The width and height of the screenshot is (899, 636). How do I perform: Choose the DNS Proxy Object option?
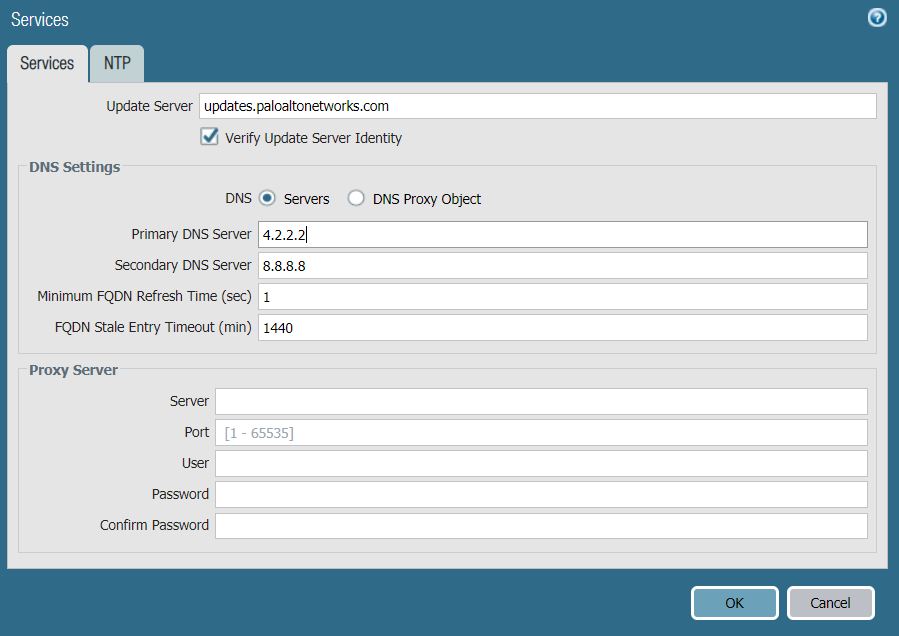[355, 198]
